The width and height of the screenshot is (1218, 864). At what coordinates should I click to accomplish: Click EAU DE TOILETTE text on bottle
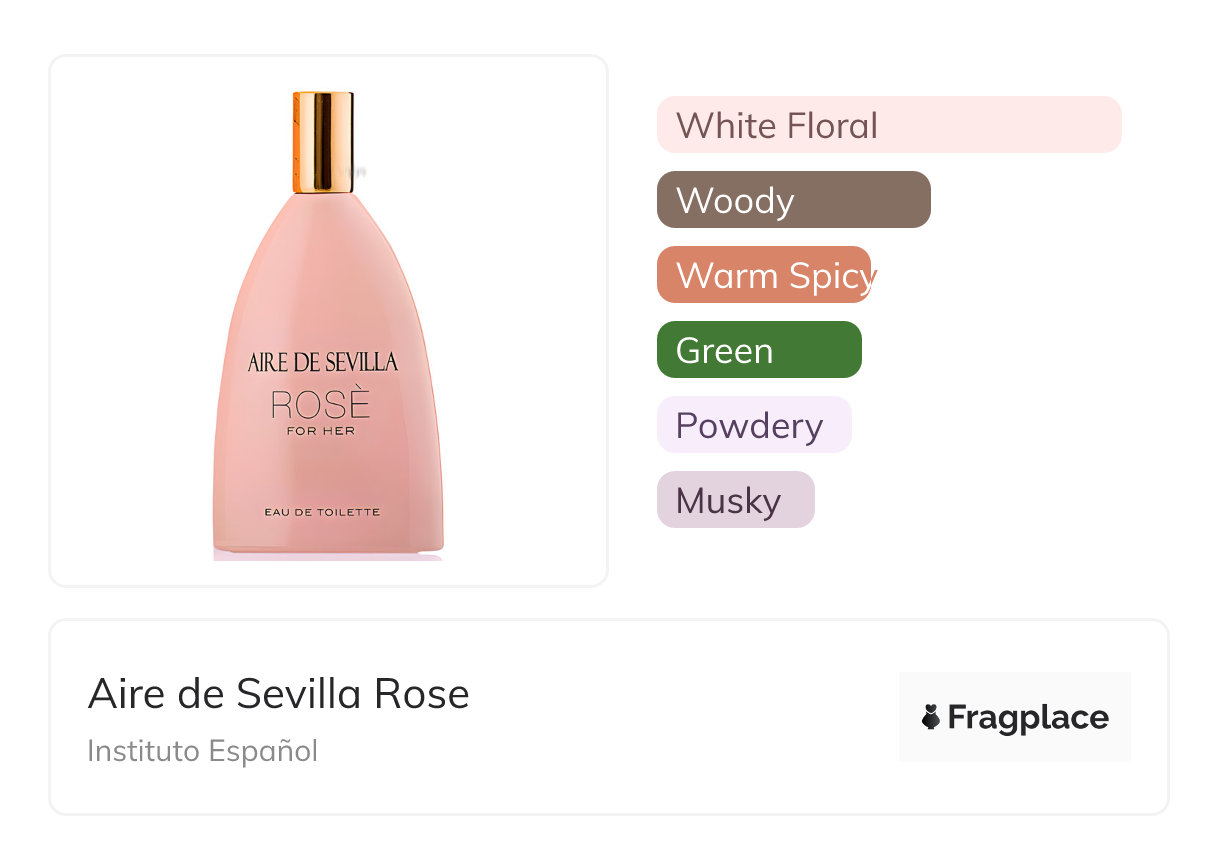[x=322, y=512]
